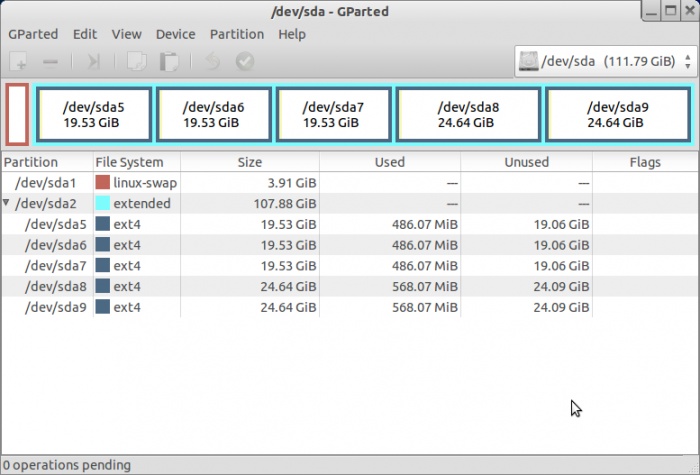Click the Copy partition toolbar icon
This screenshot has width=700, height=475.
click(137, 62)
